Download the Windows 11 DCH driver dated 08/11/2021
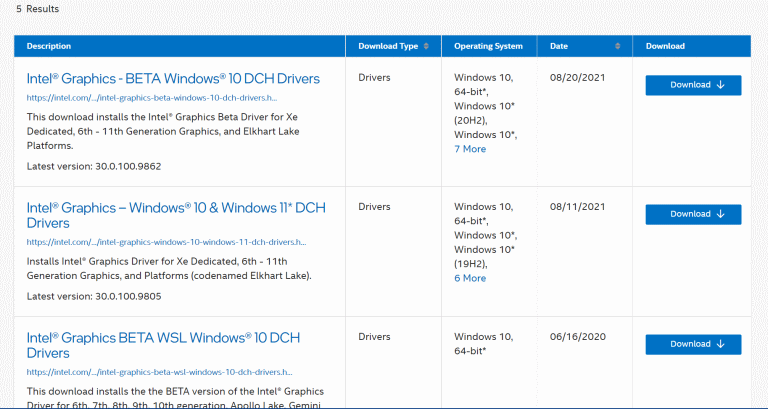The width and height of the screenshot is (768, 409). coord(693,215)
